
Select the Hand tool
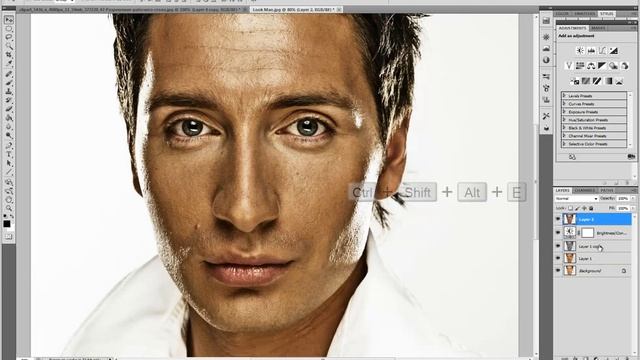click(9, 200)
